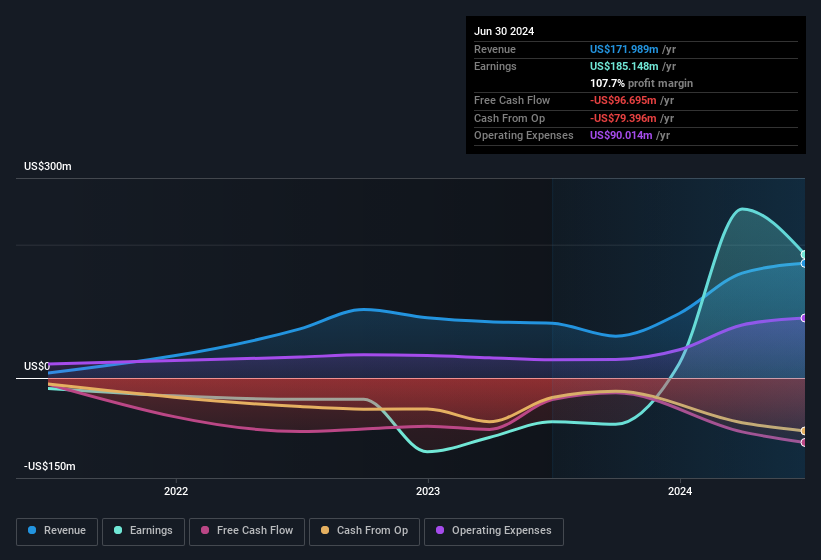Image resolution: width=821 pixels, height=560 pixels.
Task: Click the 107.7% profit margin text
Action: (x=641, y=83)
